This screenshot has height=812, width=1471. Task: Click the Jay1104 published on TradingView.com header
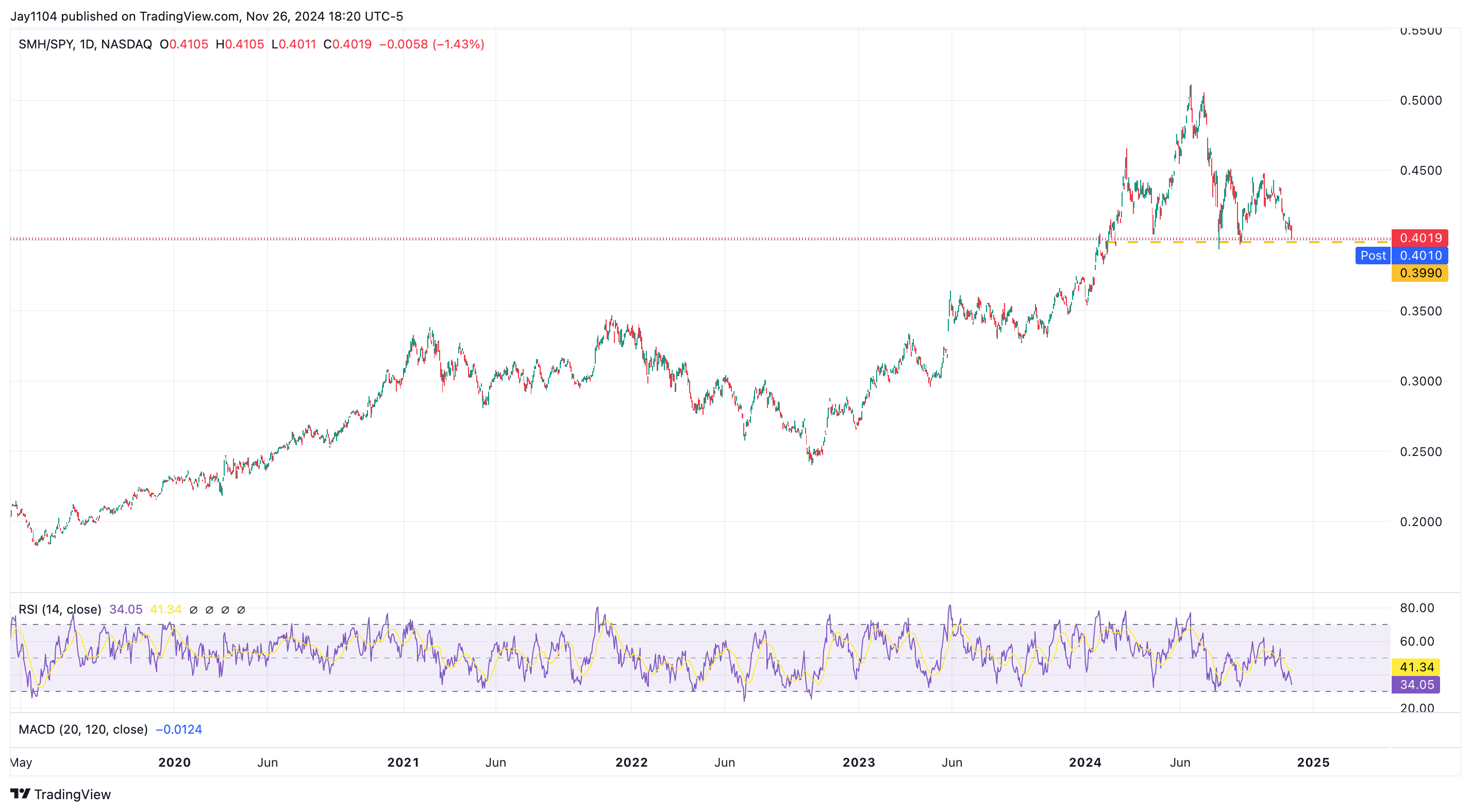207,16
